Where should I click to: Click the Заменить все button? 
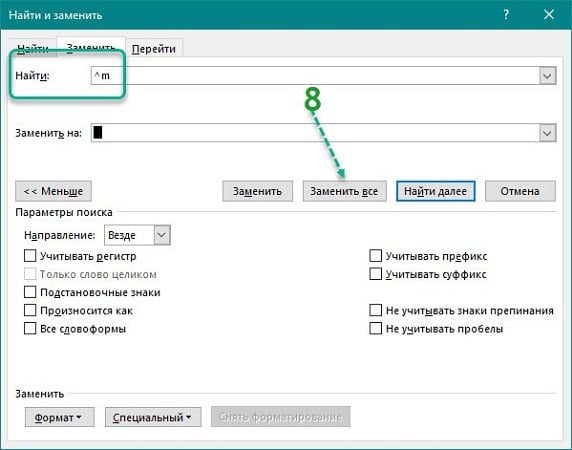[344, 191]
